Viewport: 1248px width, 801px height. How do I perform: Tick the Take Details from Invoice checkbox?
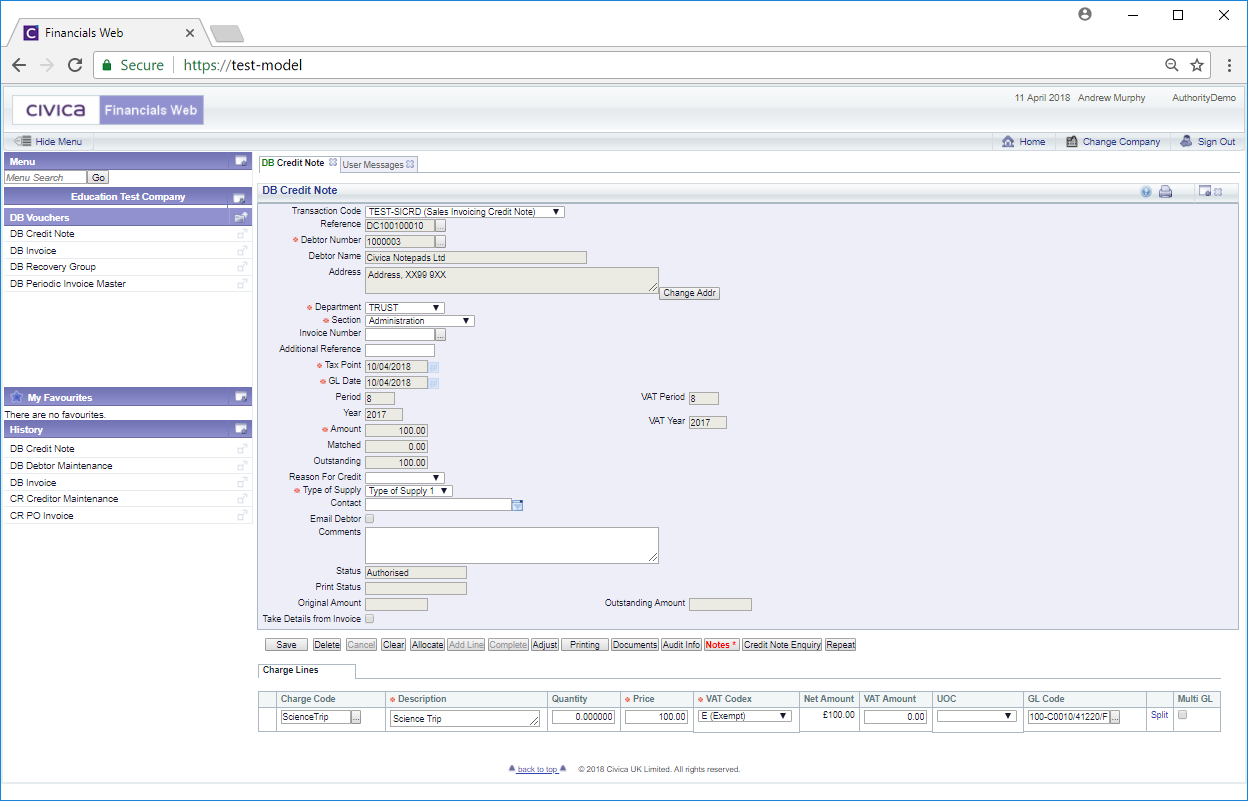pos(370,619)
